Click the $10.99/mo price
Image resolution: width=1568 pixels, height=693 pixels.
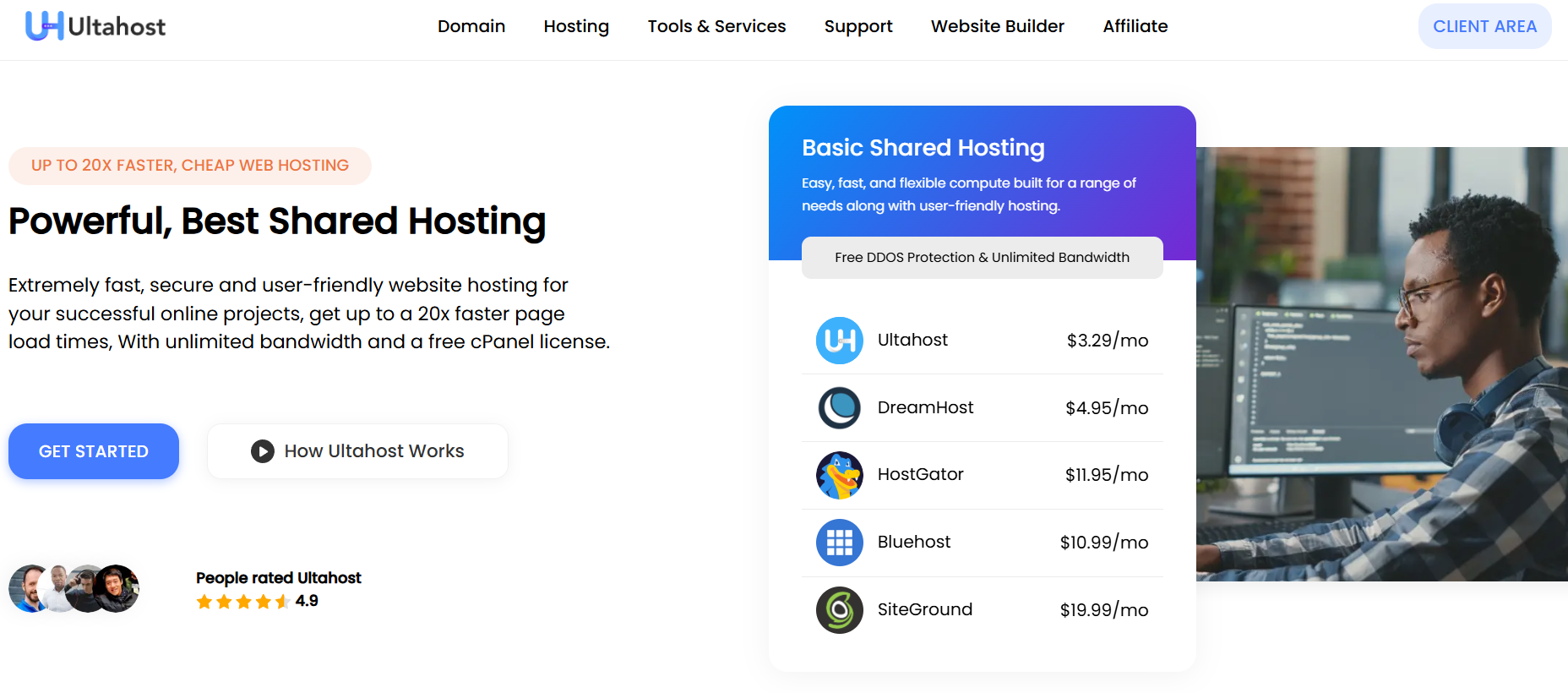click(x=1104, y=543)
